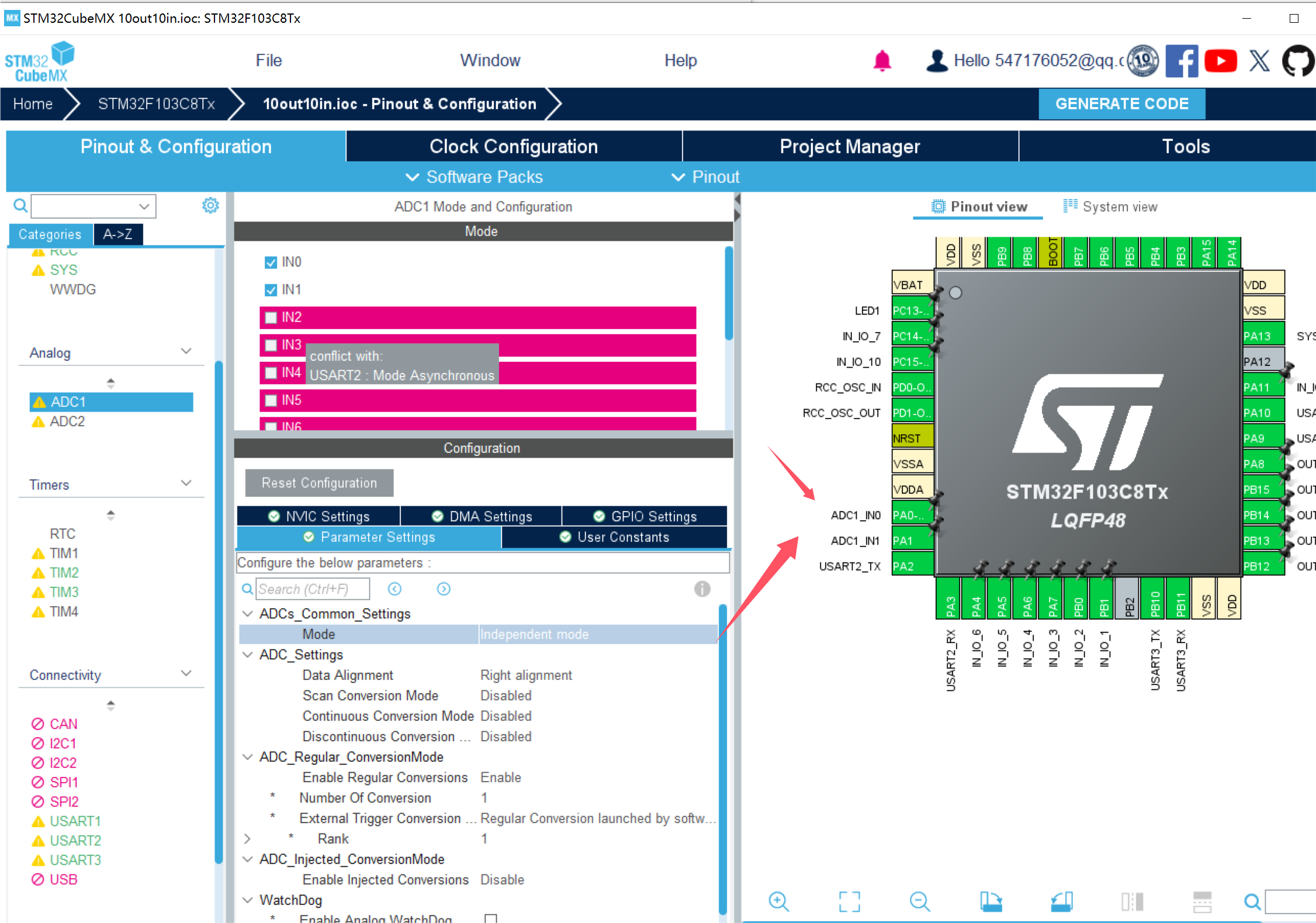Zoom in on the pinout view
Viewport: 1316px width, 923px height.
coord(779,901)
